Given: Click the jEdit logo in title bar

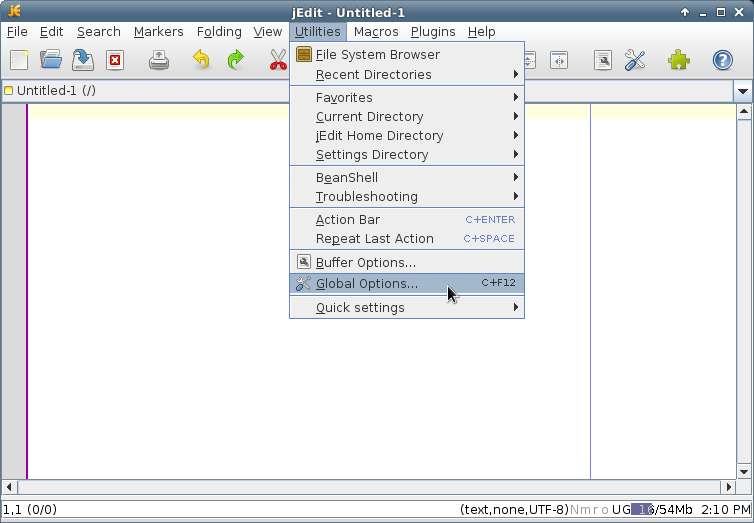Looking at the screenshot, I should (x=14, y=11).
